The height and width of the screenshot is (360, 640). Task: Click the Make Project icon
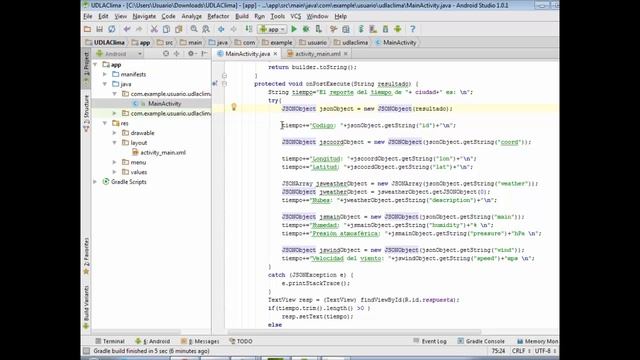[249, 29]
